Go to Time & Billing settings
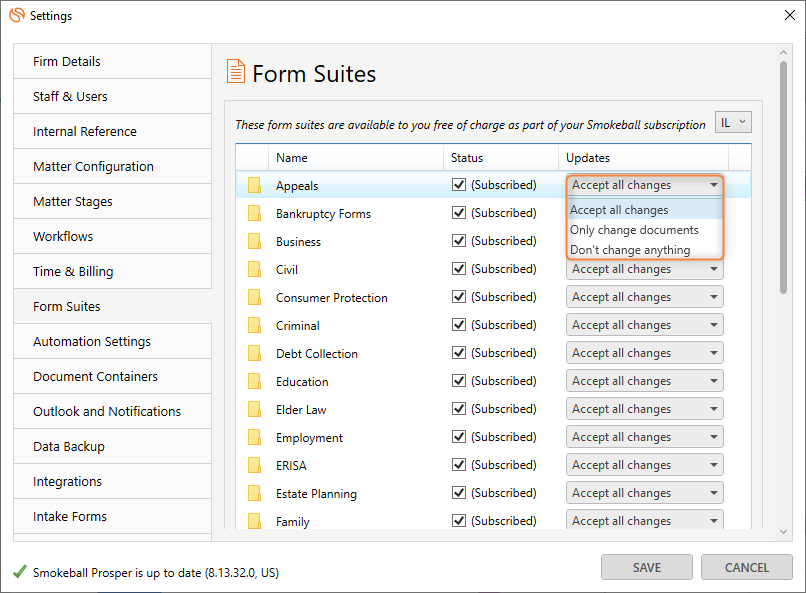The image size is (806, 593). 113,271
